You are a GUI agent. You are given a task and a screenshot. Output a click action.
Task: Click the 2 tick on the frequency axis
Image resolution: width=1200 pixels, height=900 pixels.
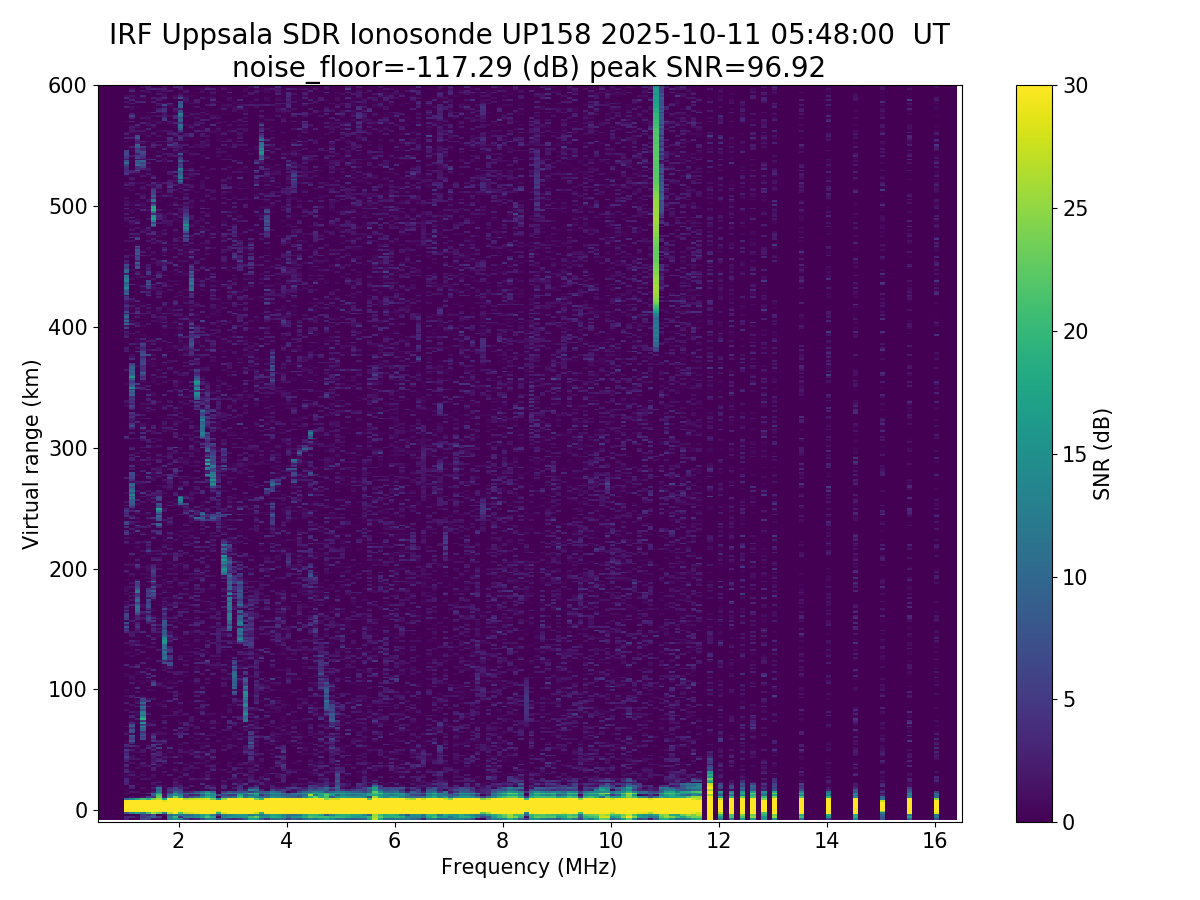(x=178, y=840)
